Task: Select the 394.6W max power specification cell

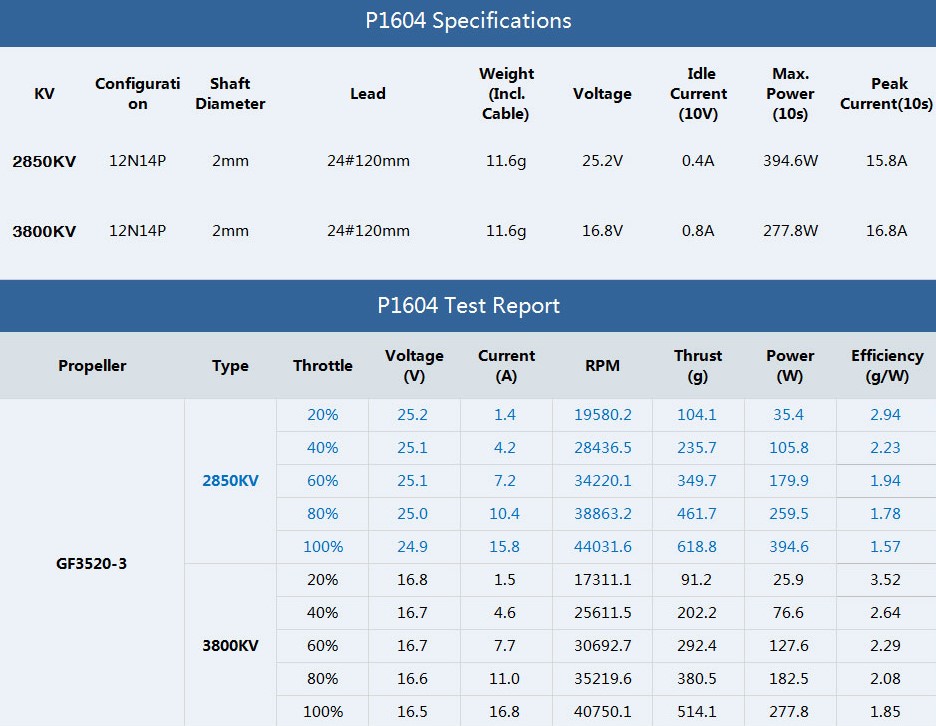Action: coord(790,161)
